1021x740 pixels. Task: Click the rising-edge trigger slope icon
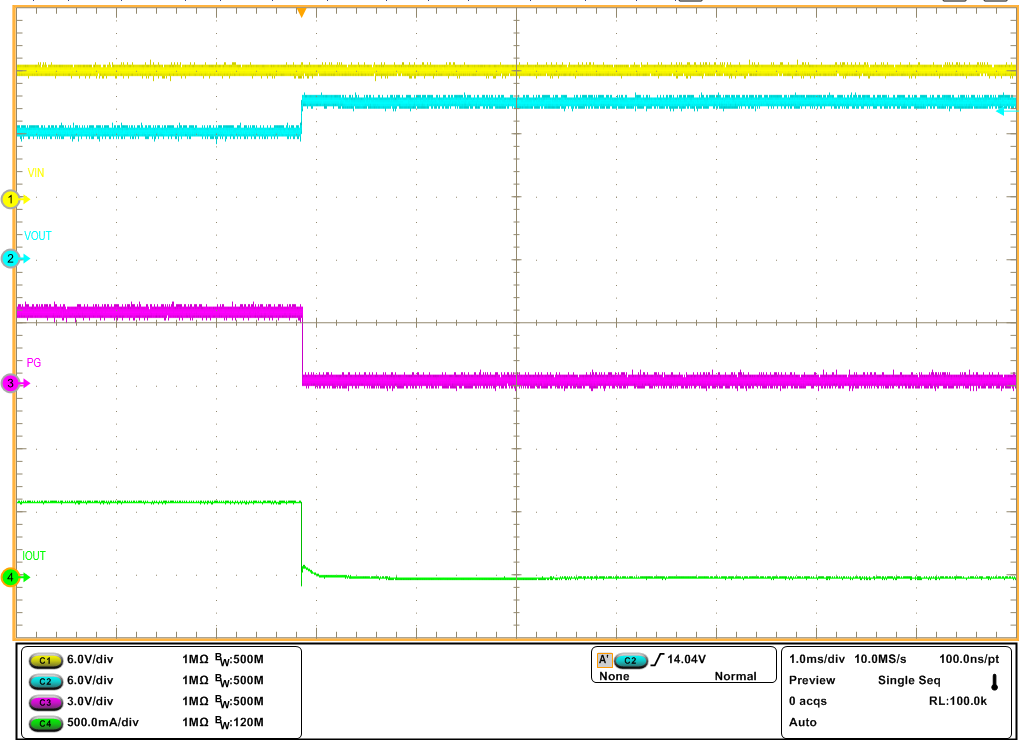[658, 661]
